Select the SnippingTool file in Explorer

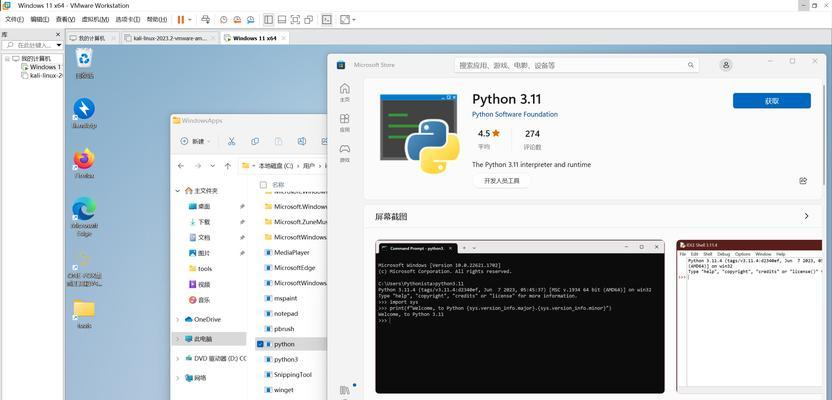(291, 375)
